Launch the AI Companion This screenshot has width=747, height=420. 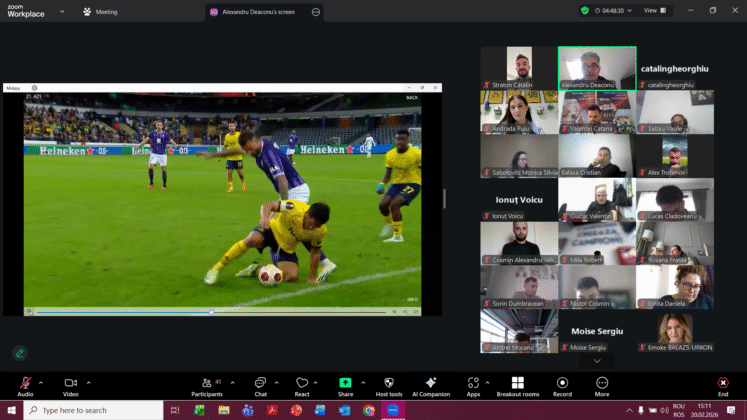pyautogui.click(x=430, y=383)
